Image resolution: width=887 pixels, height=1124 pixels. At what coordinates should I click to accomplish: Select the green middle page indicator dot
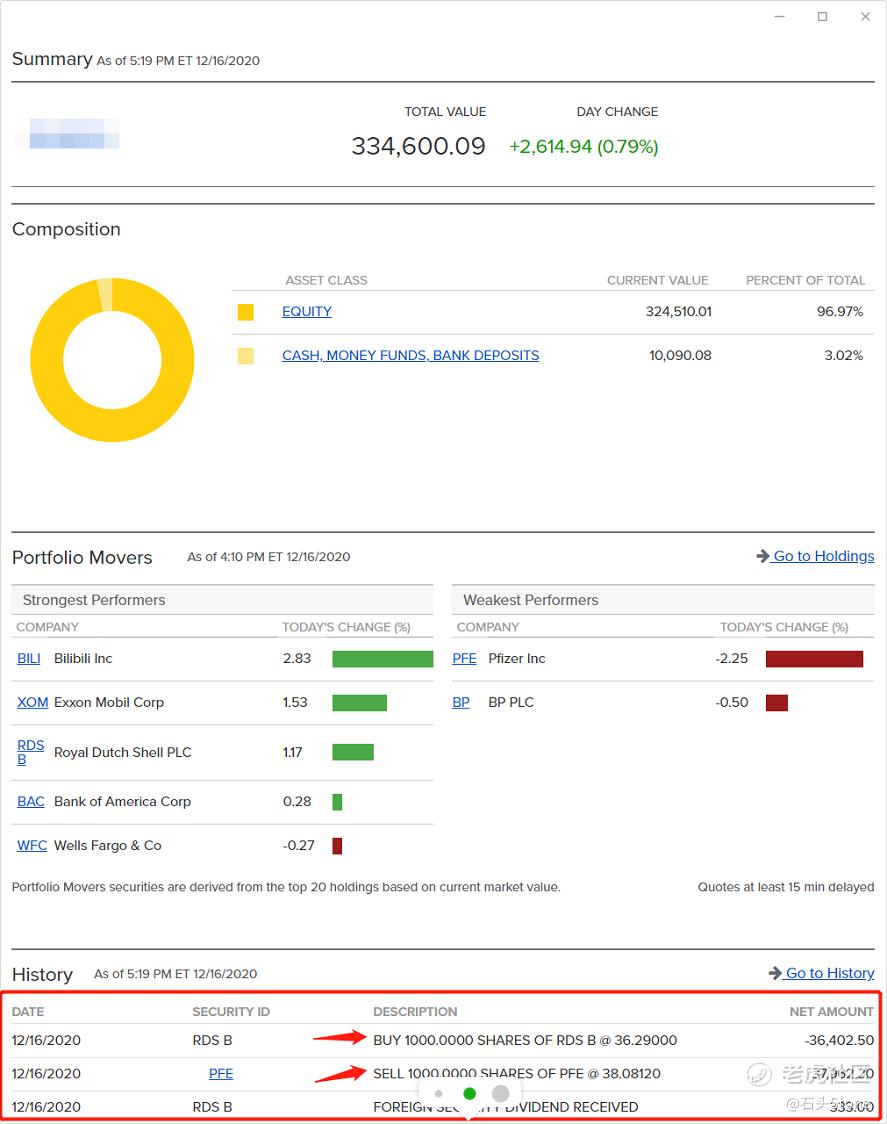[x=470, y=1094]
